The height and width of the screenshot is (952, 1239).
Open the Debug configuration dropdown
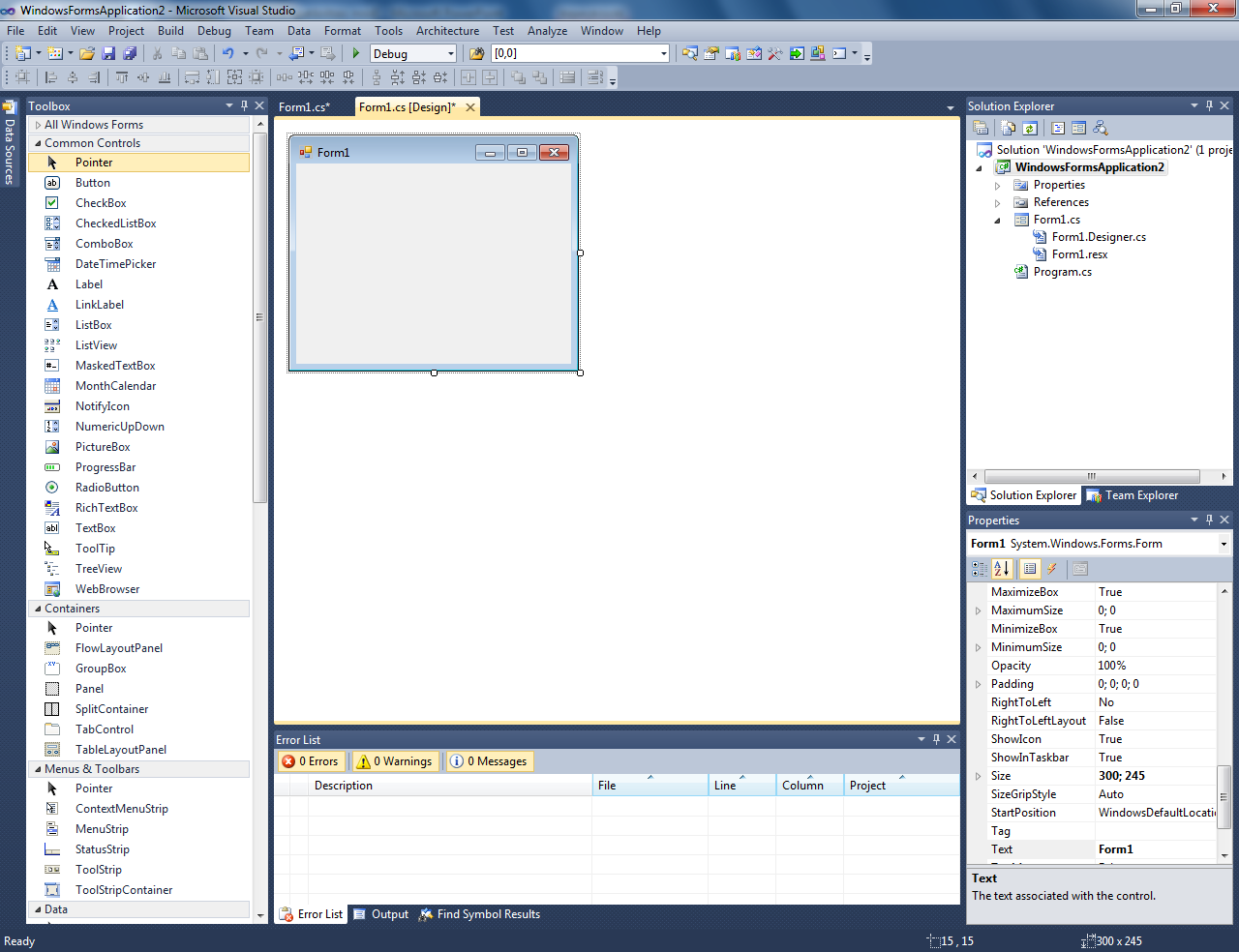click(x=450, y=53)
